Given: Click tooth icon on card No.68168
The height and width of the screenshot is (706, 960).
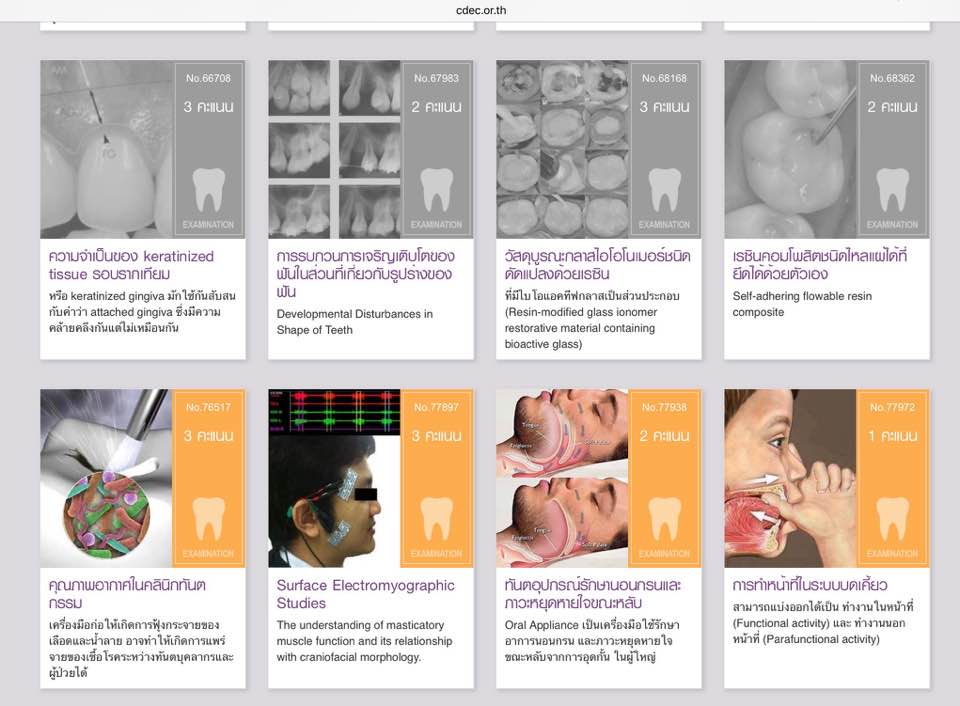Looking at the screenshot, I should pos(665,189).
